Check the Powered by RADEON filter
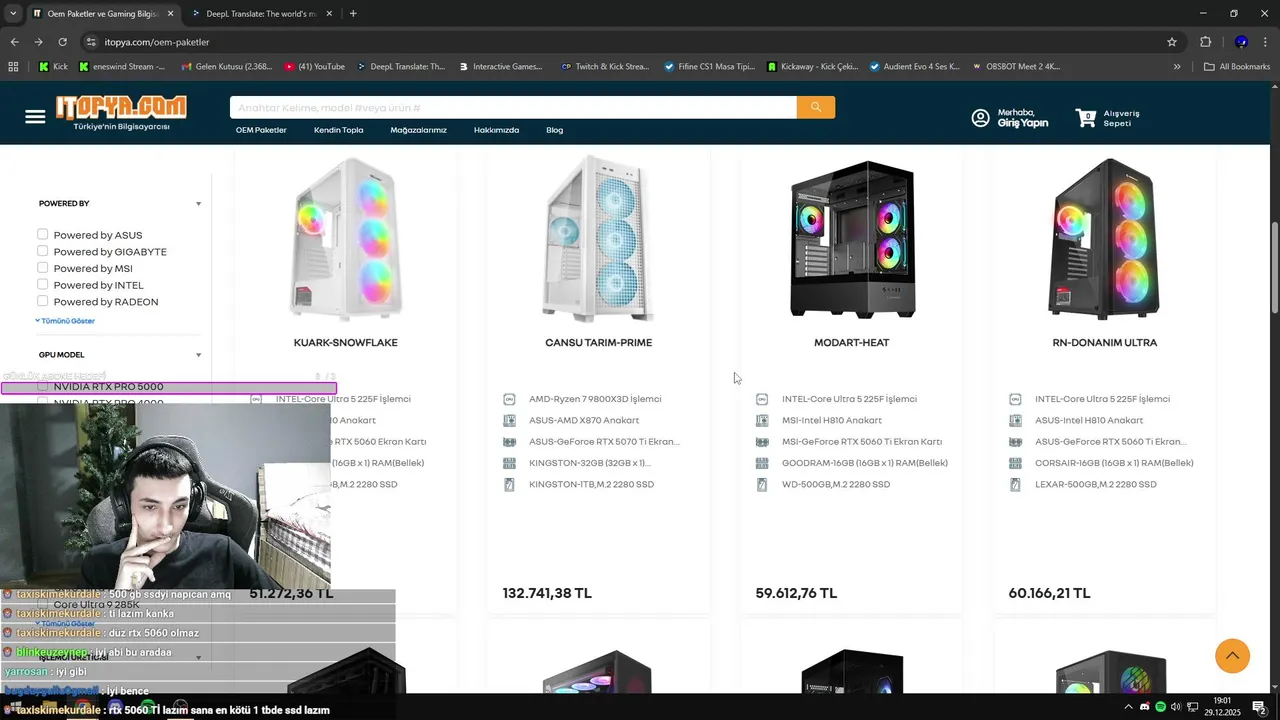Viewport: 1280px width, 720px height. tap(43, 301)
